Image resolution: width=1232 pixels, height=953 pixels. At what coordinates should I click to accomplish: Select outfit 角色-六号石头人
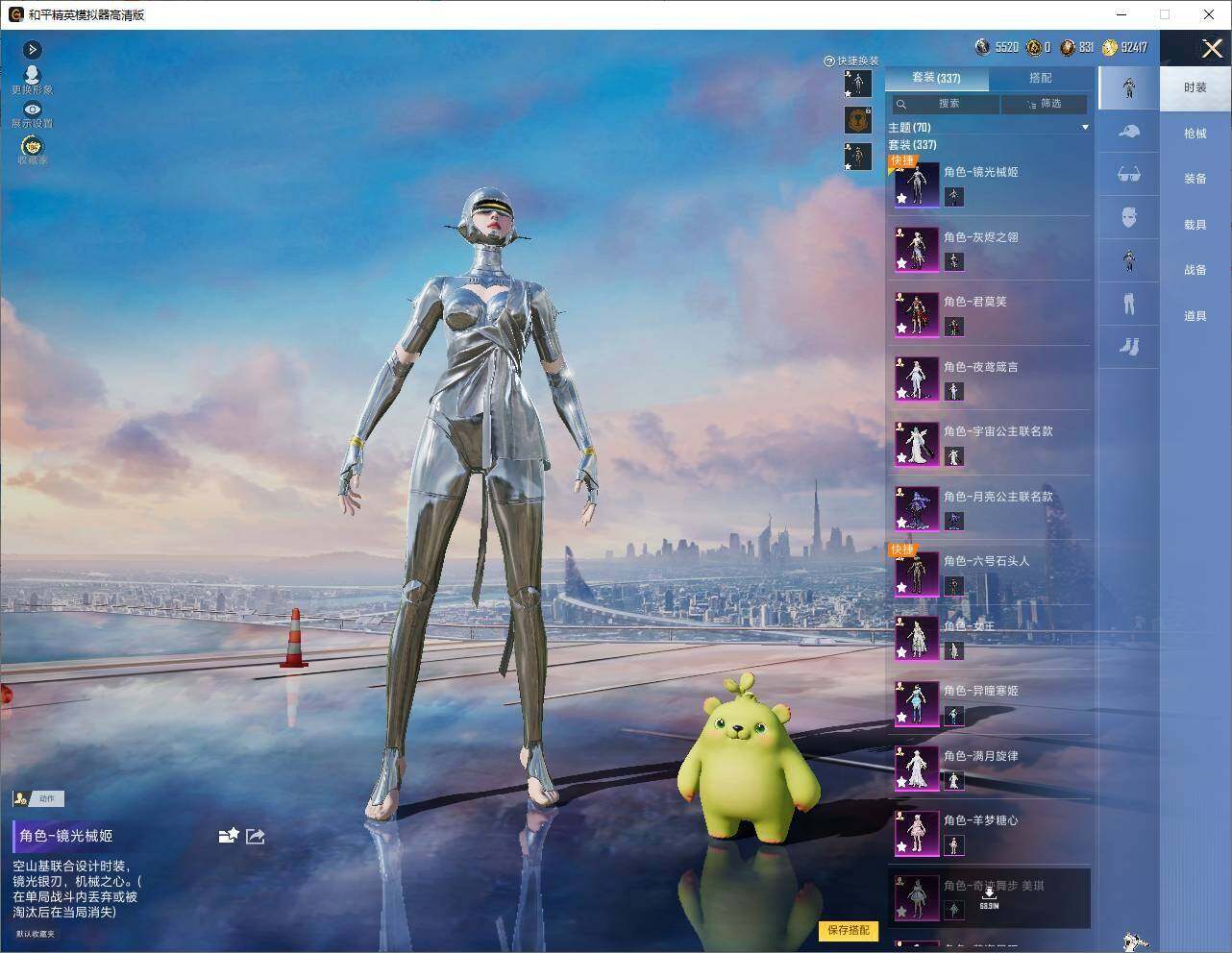(989, 574)
